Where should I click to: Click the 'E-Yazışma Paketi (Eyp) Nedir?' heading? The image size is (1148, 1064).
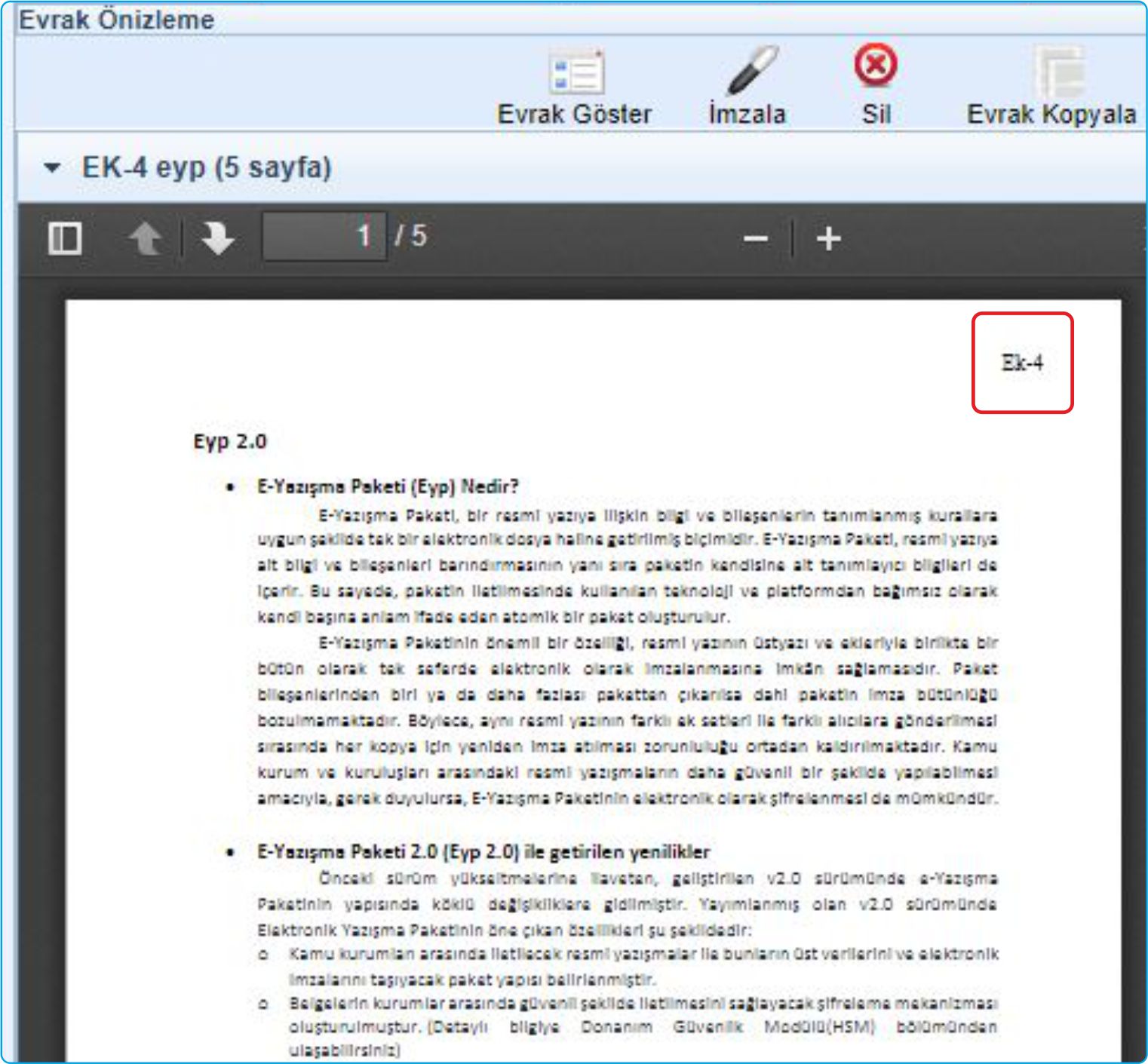388,486
